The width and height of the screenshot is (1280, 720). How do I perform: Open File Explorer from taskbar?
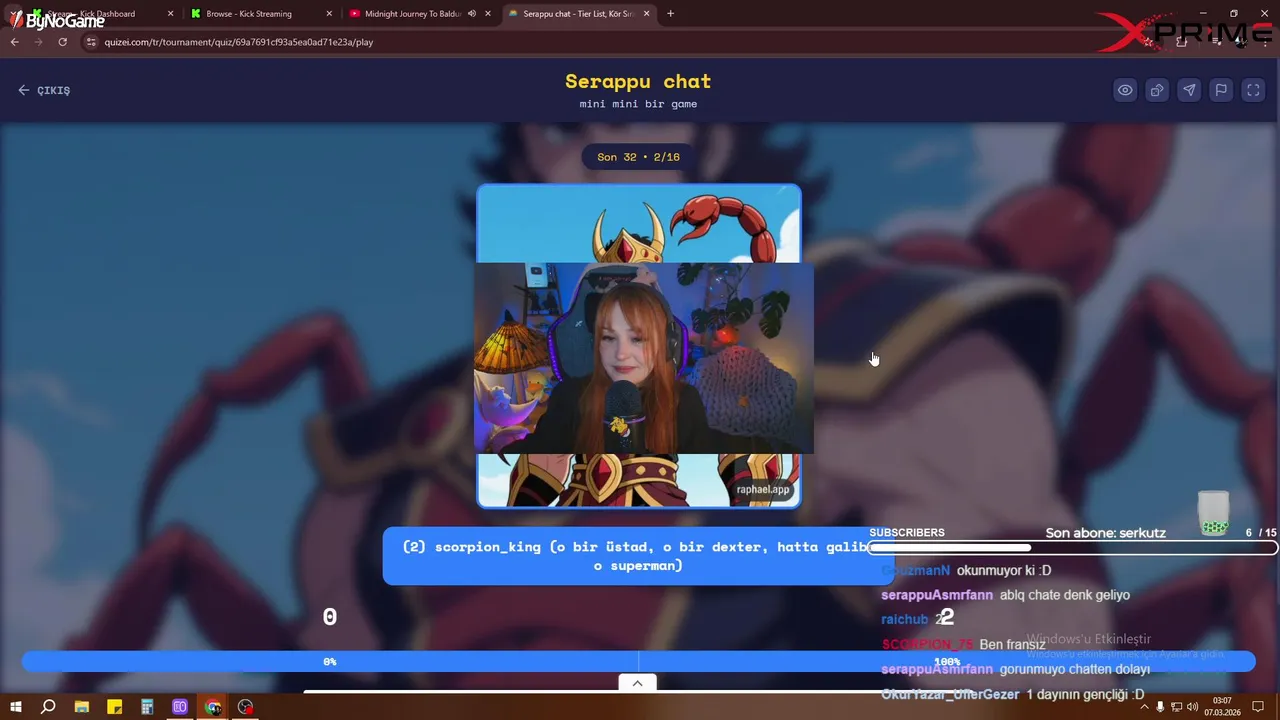[x=81, y=707]
